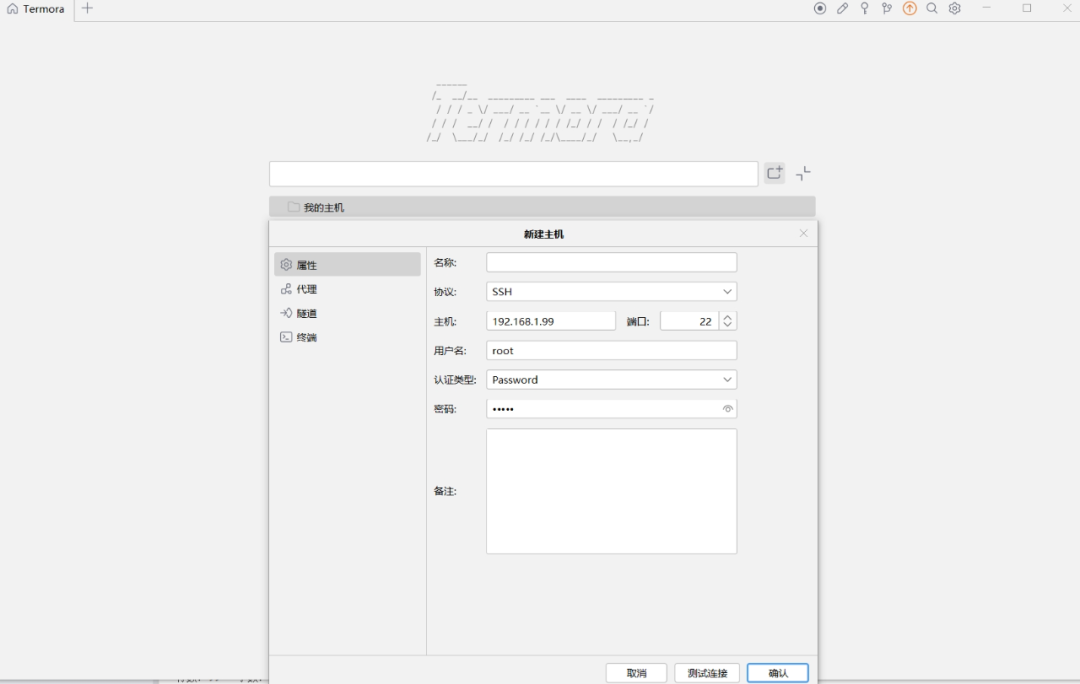Increase port with the up arrow
This screenshot has height=684, width=1080.
pos(727,317)
